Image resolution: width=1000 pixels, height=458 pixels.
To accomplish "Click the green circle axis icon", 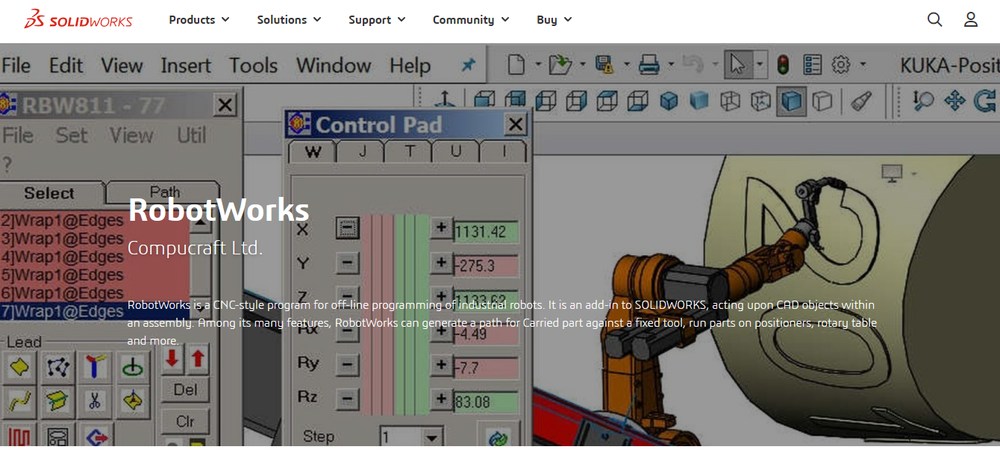I will [133, 367].
